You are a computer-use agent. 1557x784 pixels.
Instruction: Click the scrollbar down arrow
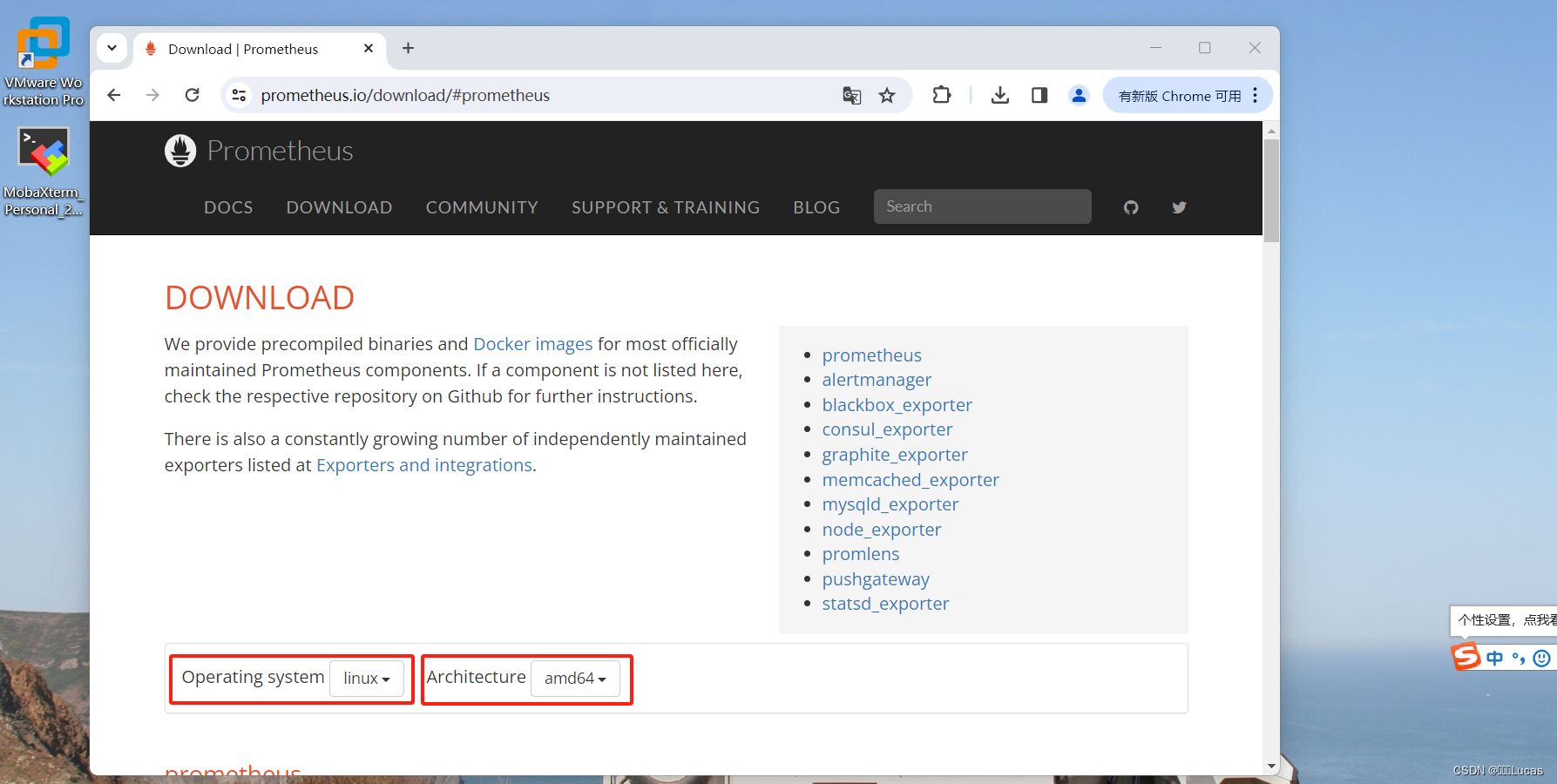click(x=1271, y=767)
